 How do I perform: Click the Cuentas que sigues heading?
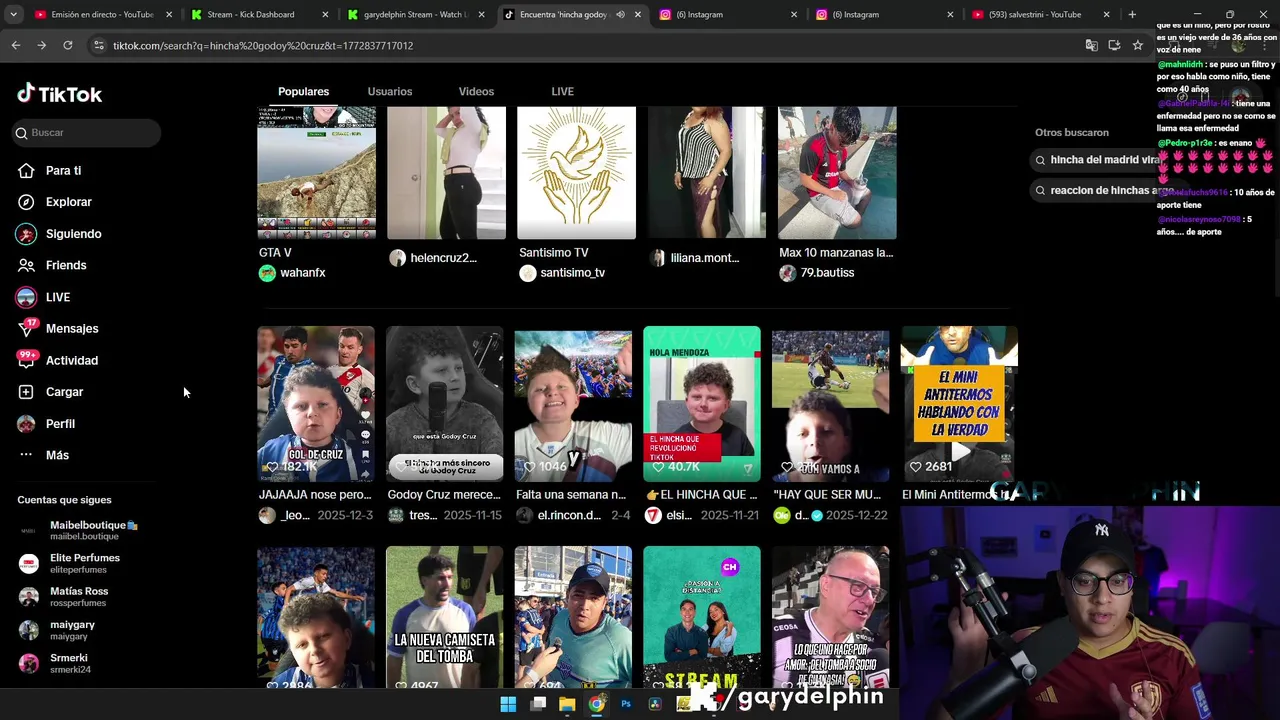tap(64, 500)
